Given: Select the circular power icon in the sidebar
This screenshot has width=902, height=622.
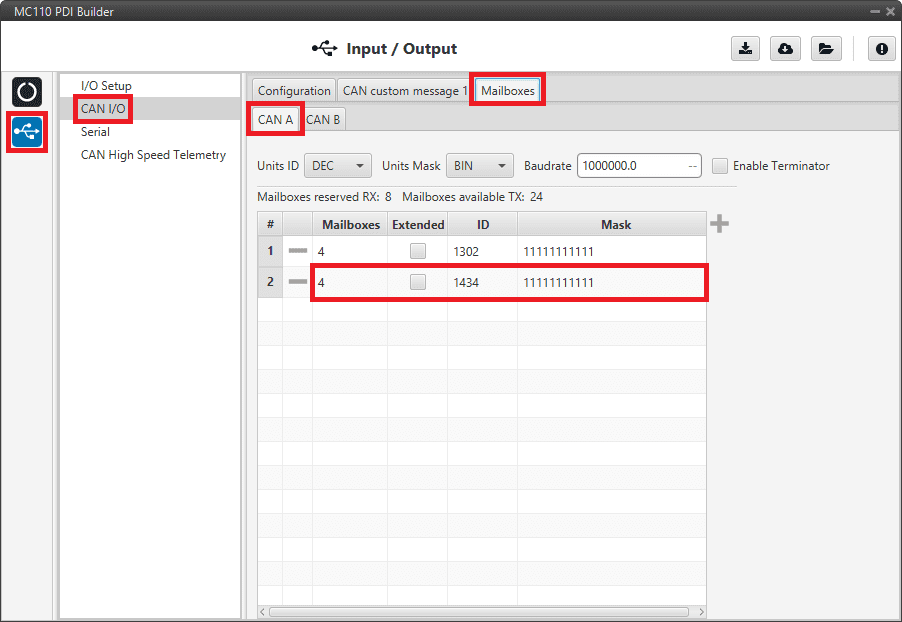Looking at the screenshot, I should [27, 92].
